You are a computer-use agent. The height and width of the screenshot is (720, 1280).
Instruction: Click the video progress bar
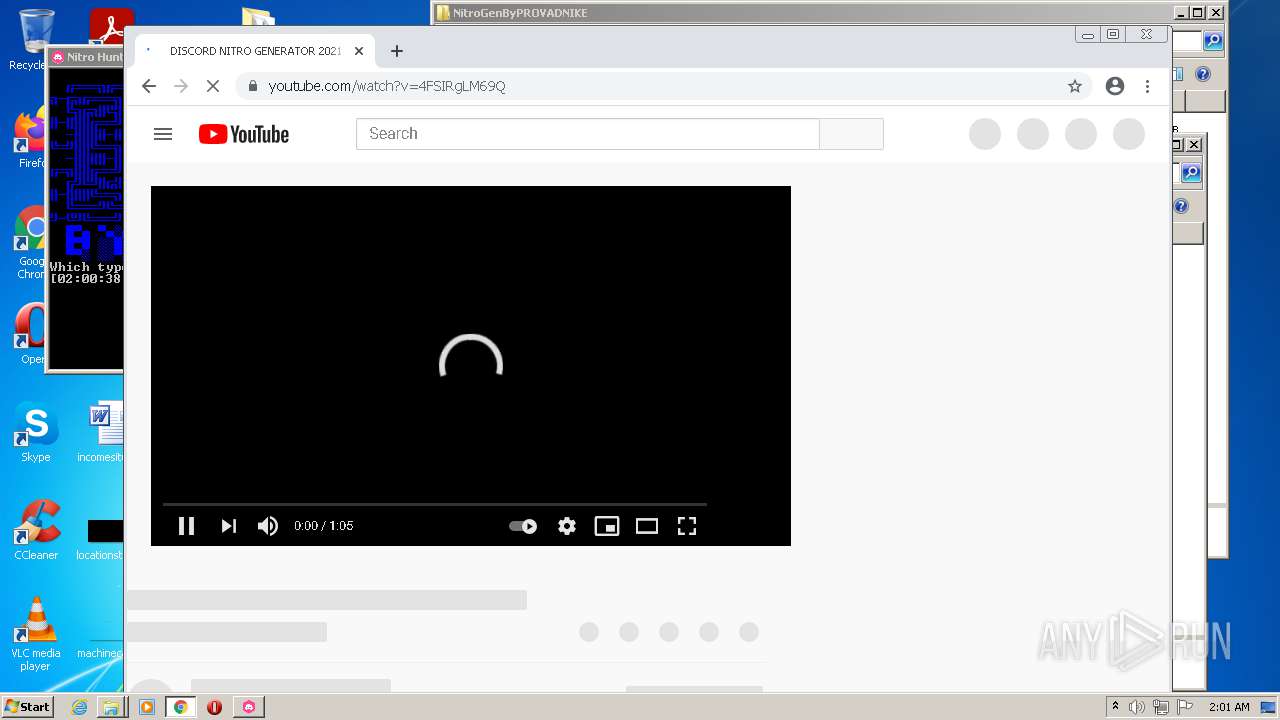[x=435, y=504]
